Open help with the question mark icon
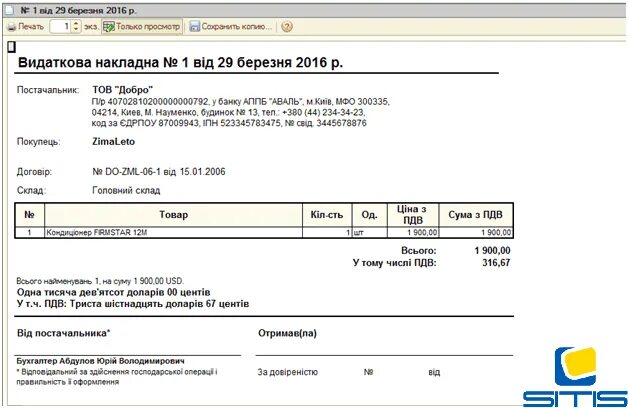Screen dimensions: 628x408 (286, 27)
